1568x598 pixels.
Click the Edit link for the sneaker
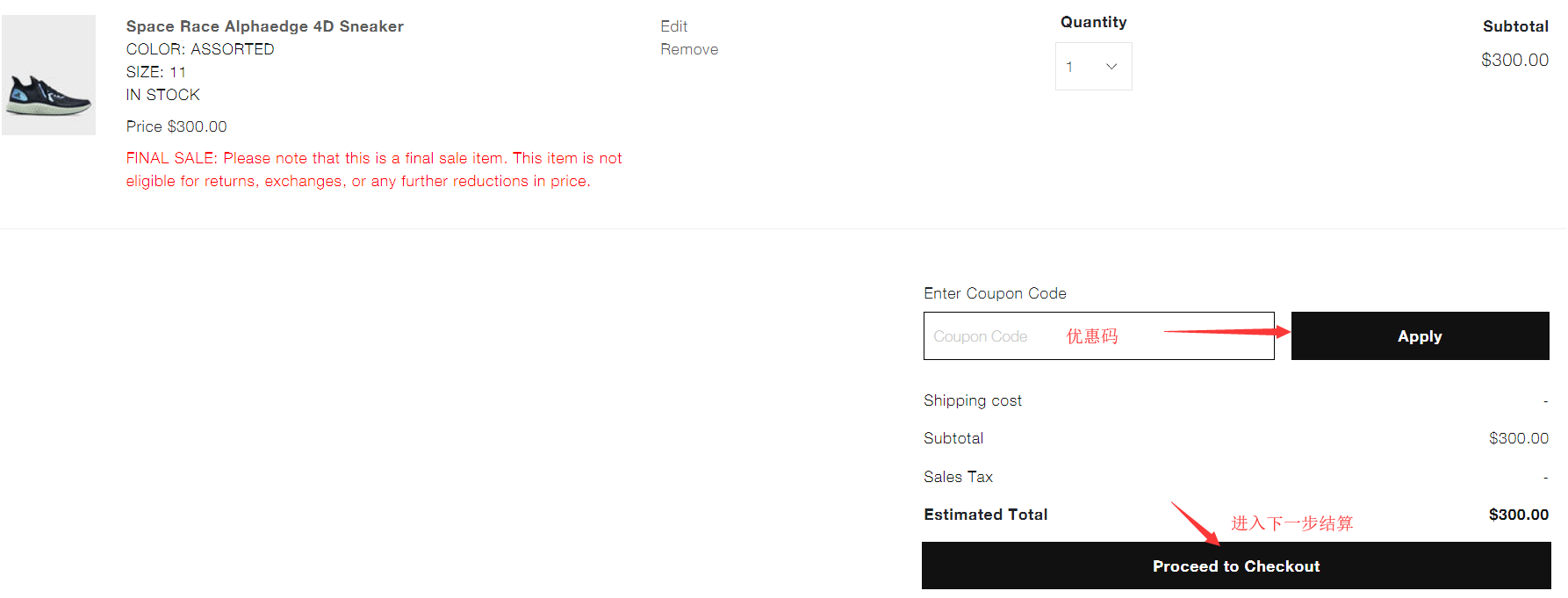pyautogui.click(x=673, y=26)
